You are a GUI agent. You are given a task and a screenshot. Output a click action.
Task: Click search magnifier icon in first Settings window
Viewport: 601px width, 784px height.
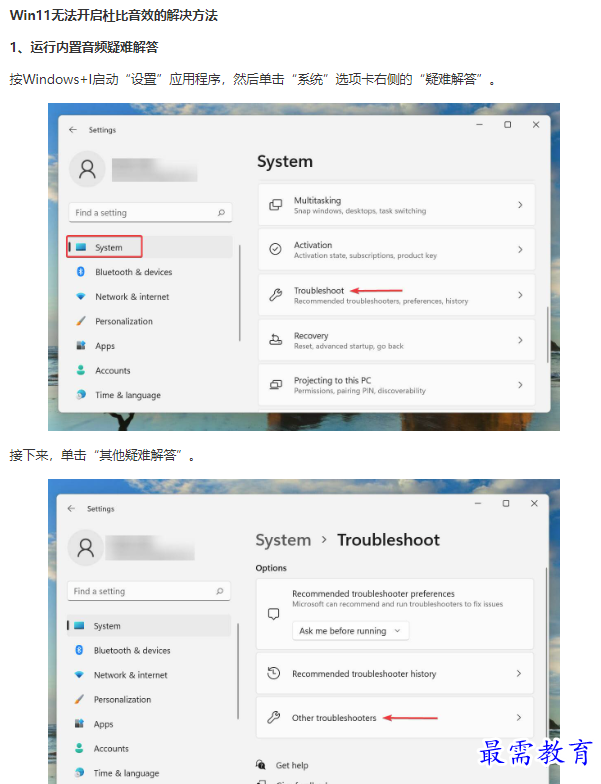[x=222, y=212]
